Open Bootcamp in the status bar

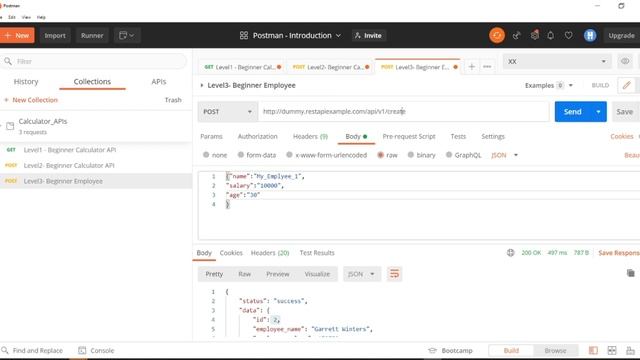click(450, 350)
